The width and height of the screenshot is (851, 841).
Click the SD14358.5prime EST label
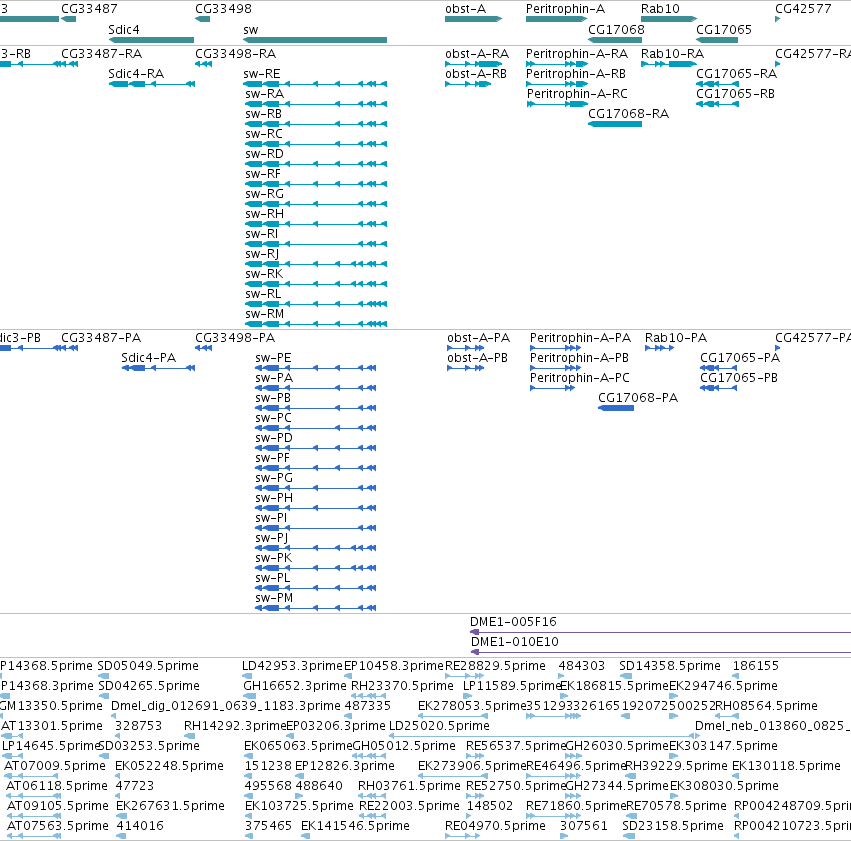[x=670, y=666]
